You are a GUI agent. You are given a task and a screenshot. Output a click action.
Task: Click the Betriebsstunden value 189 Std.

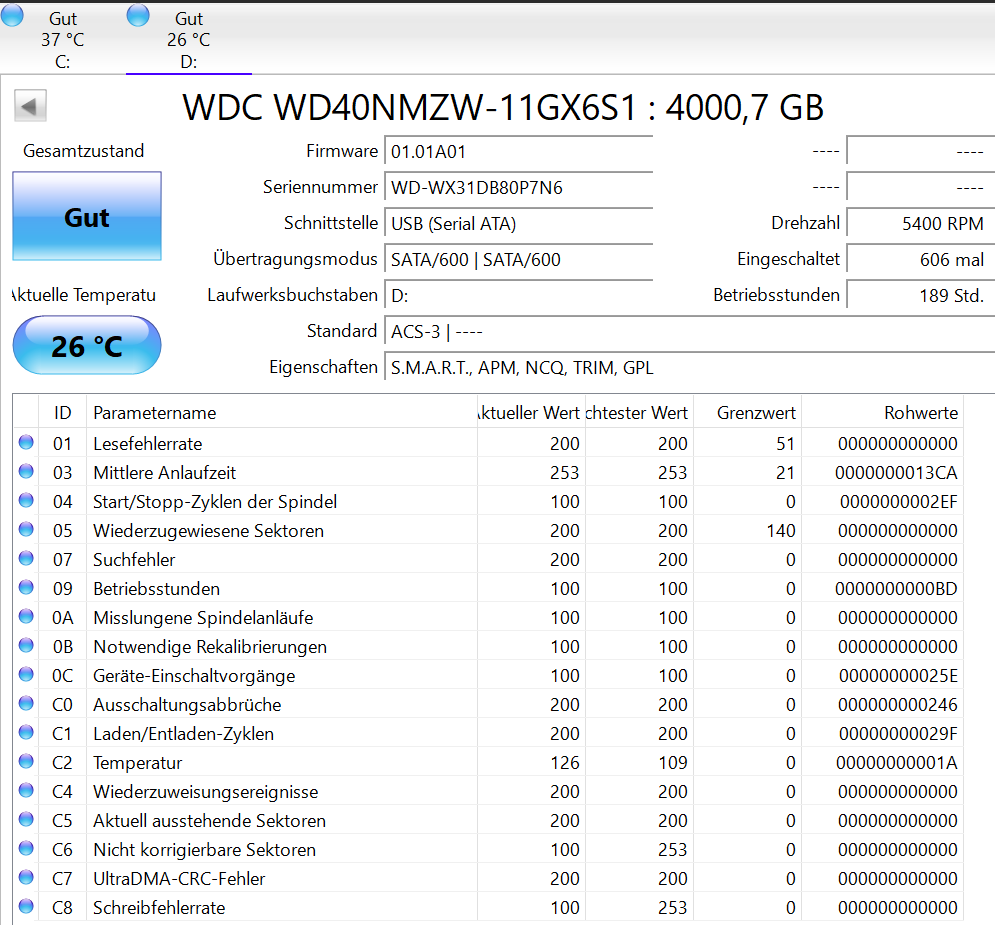[x=921, y=296]
